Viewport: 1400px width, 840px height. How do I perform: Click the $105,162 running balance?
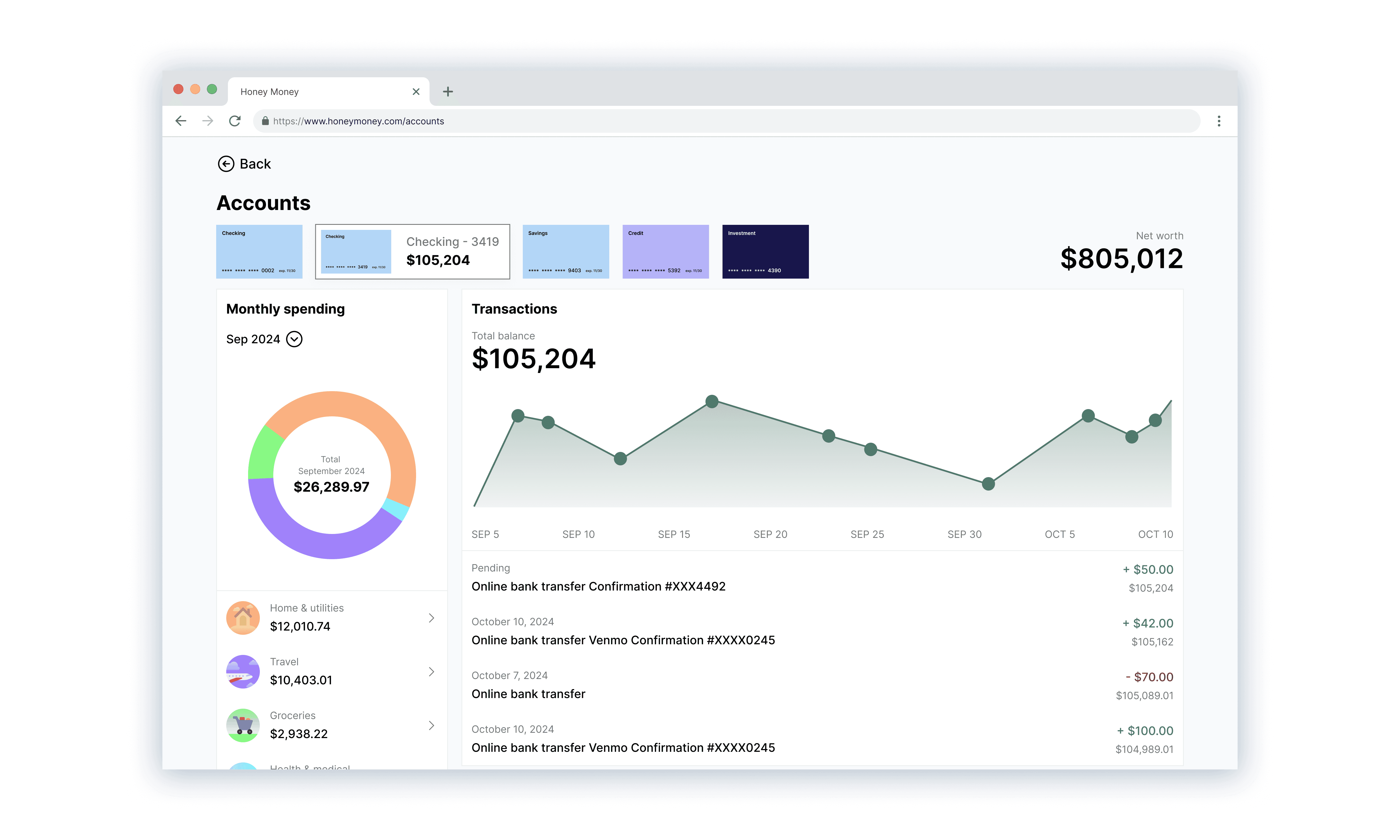coord(1152,642)
